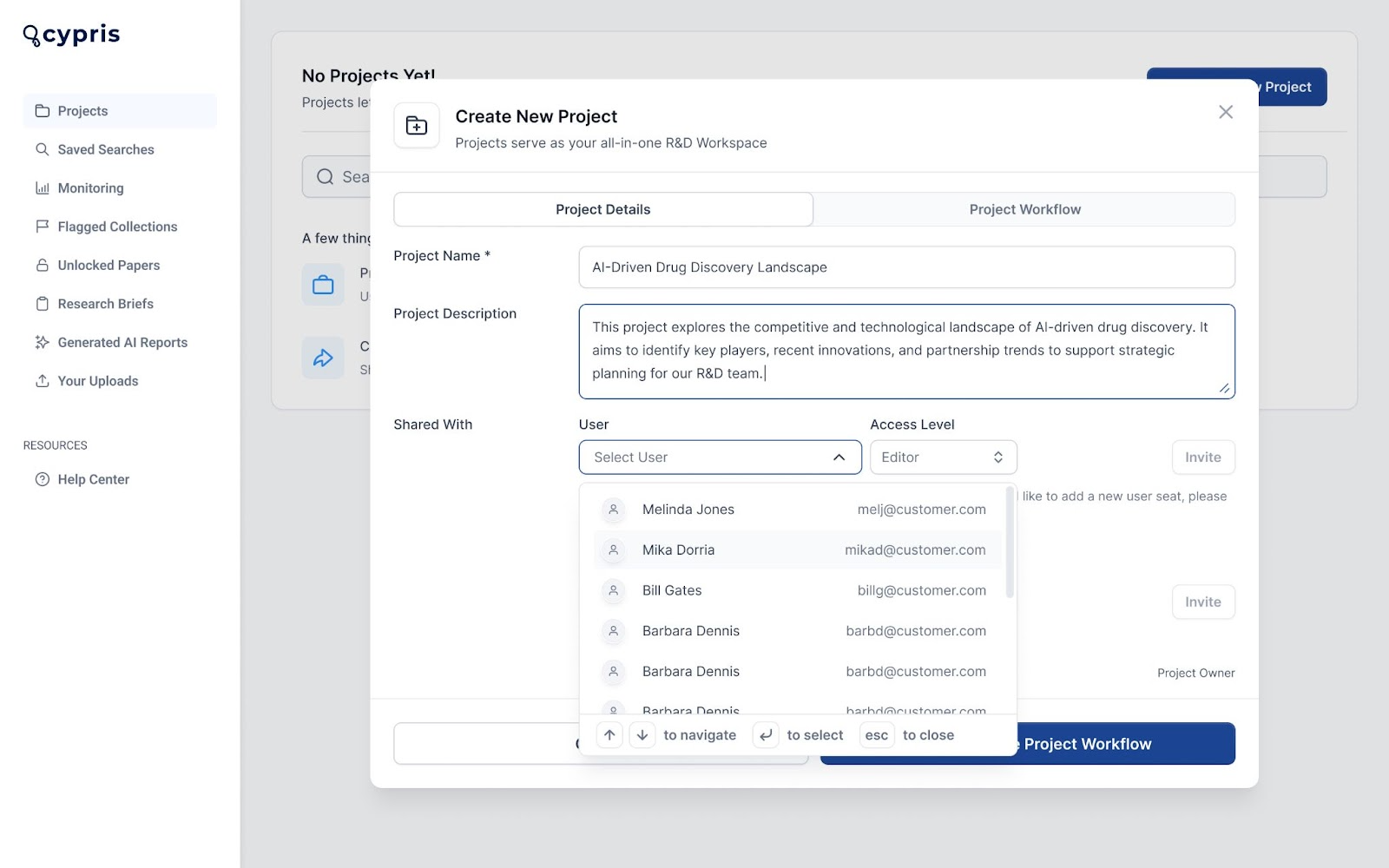1389x868 pixels.
Task: Click the background share arrow icon
Action: pos(323,358)
